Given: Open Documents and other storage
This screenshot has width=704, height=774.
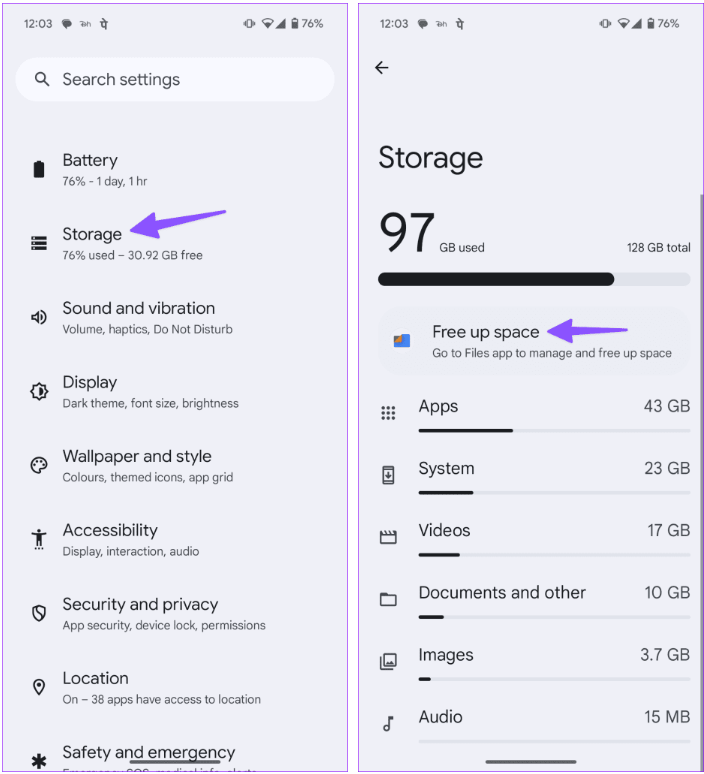Looking at the screenshot, I should point(535,599).
